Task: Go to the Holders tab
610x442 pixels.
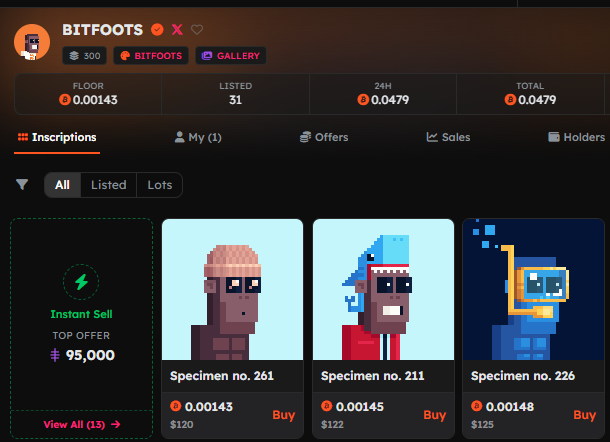Action: [577, 137]
